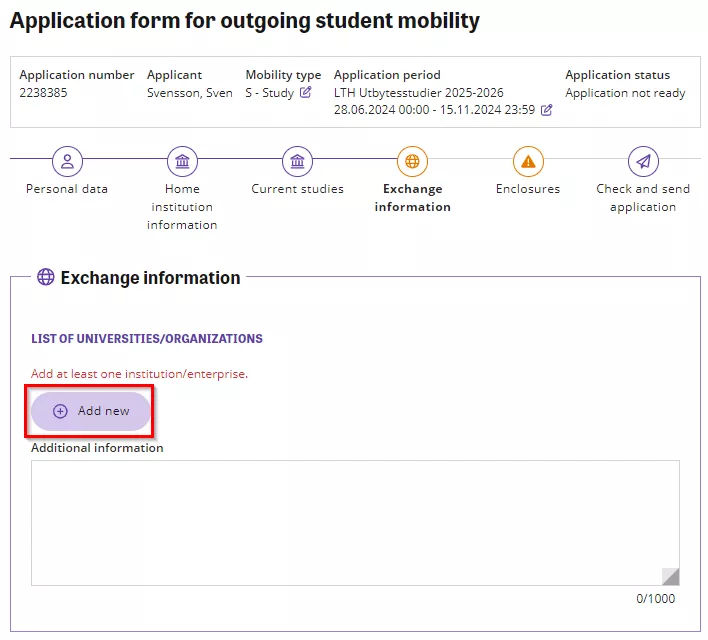This screenshot has width=708, height=640.
Task: Select the "Home institution information" step label
Action: [181, 207]
